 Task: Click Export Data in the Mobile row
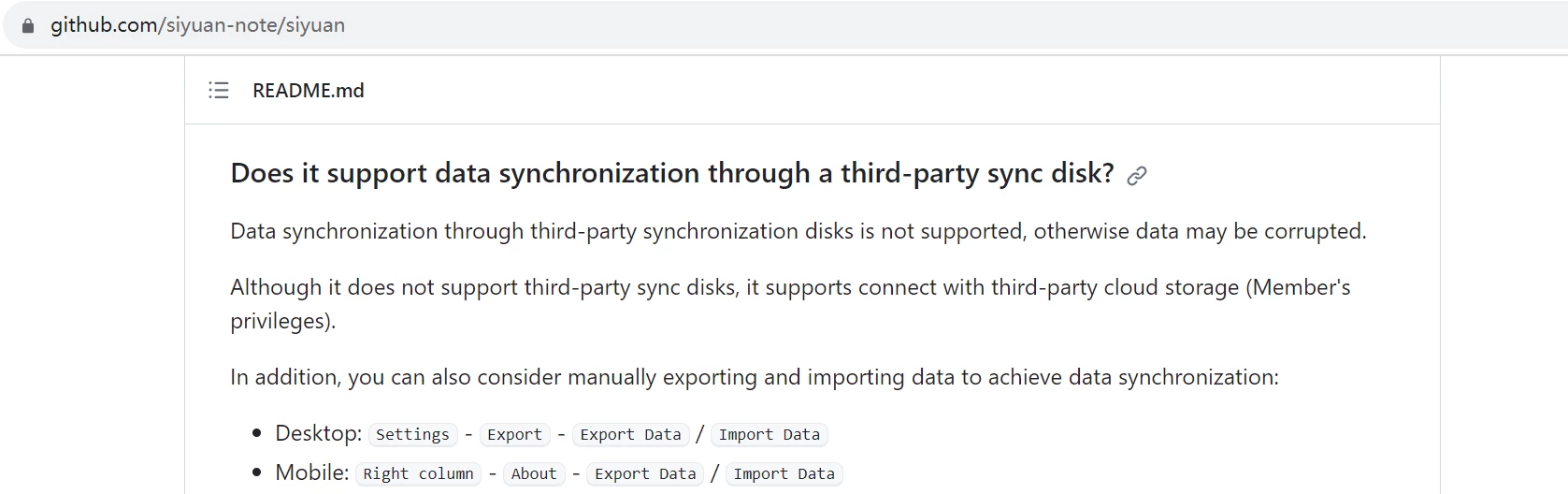pyautogui.click(x=645, y=473)
